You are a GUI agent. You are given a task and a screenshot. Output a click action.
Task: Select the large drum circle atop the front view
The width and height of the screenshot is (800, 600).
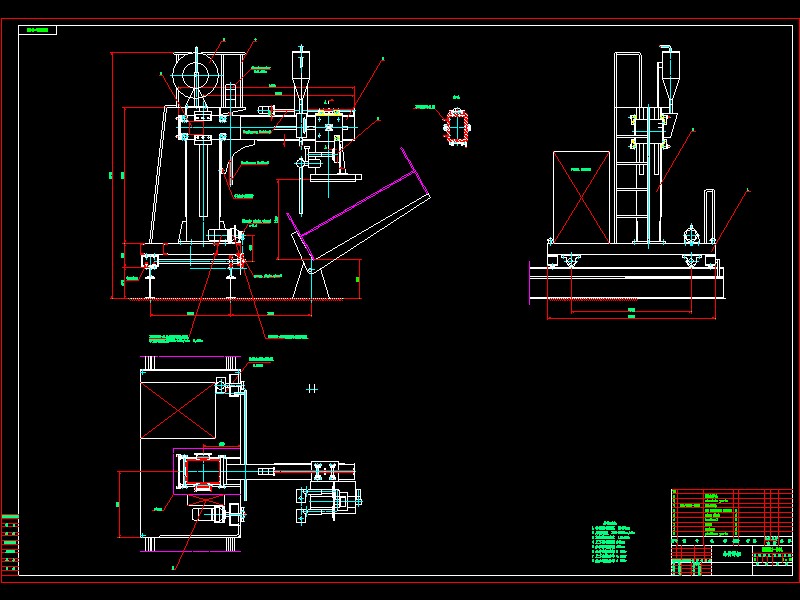[x=196, y=76]
